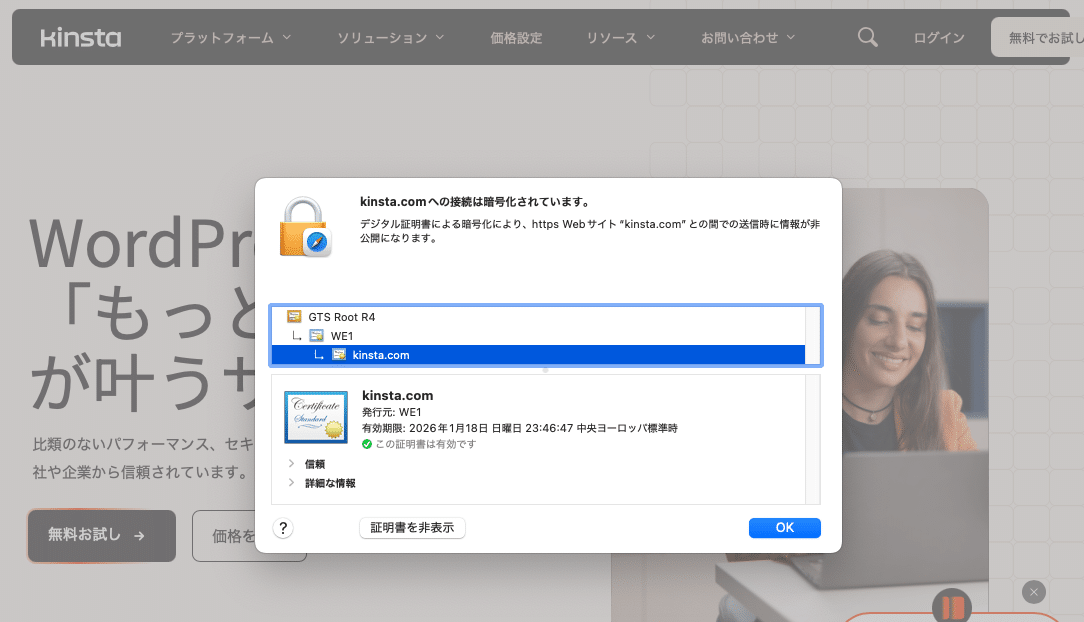Screen dimensions: 1084x622
Task: Dismiss the hero overlay via the X icon
Action: 1033,592
